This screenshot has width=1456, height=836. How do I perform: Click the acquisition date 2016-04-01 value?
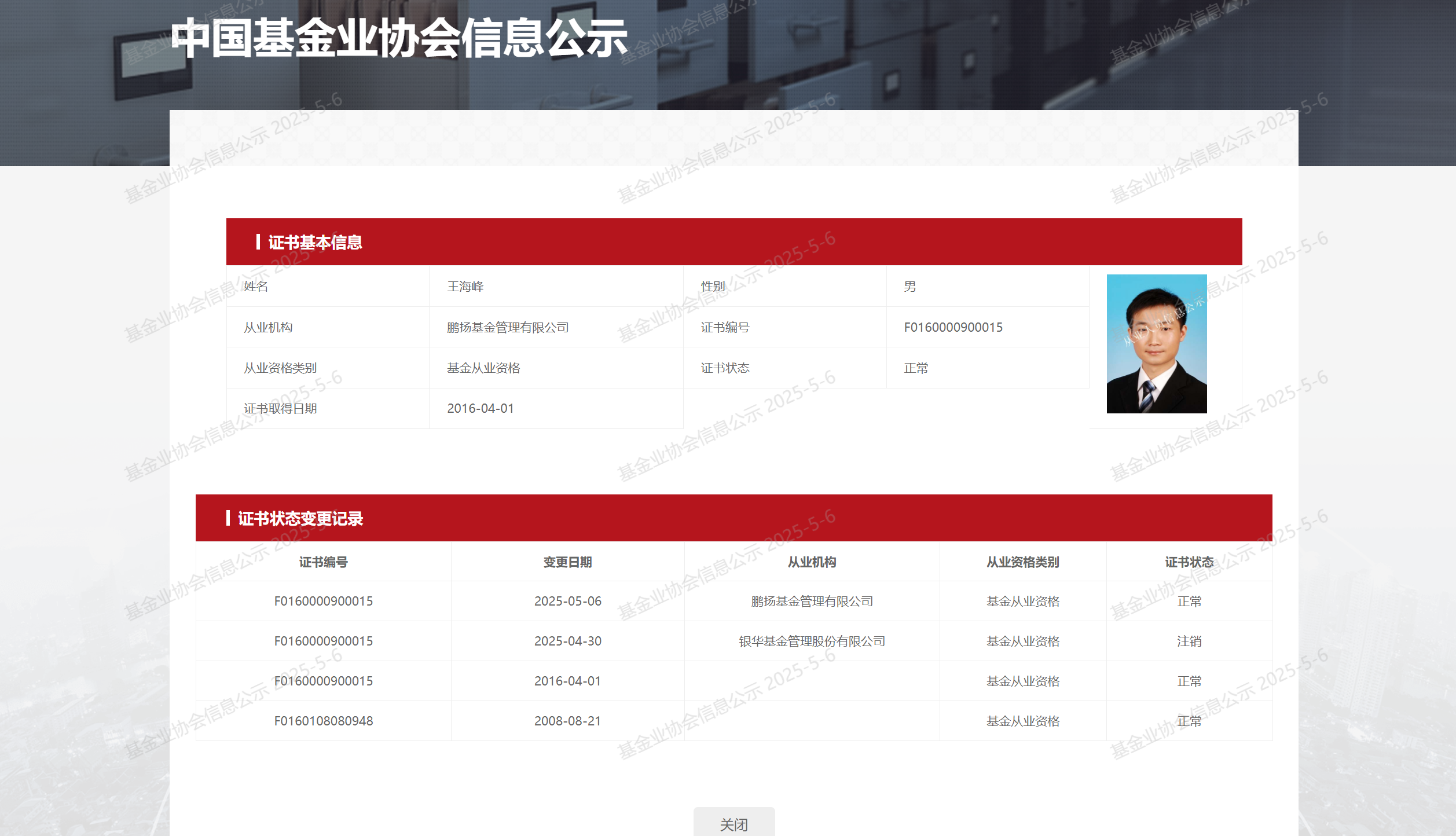480,408
